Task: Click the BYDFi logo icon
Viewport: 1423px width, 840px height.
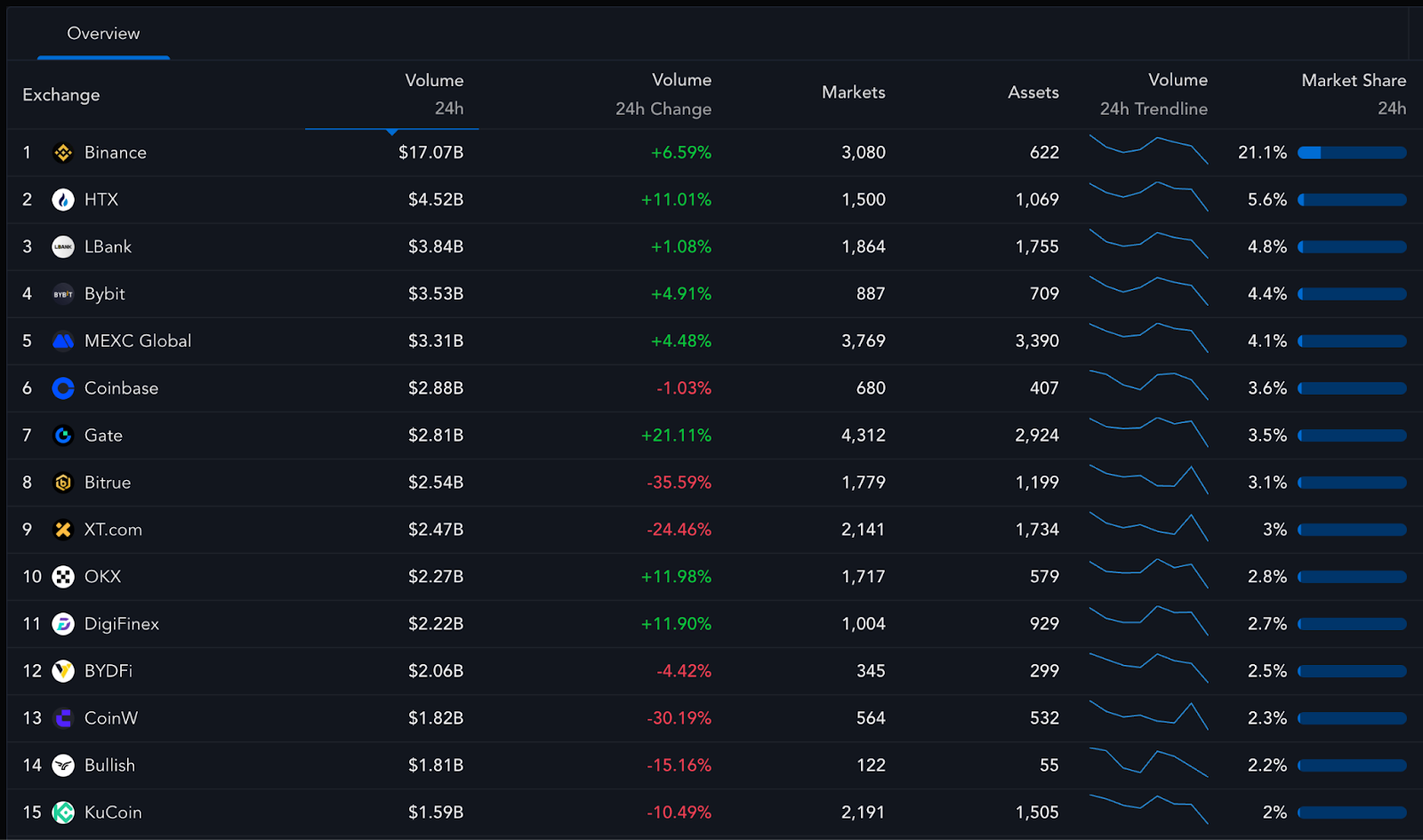Action: pyautogui.click(x=62, y=670)
